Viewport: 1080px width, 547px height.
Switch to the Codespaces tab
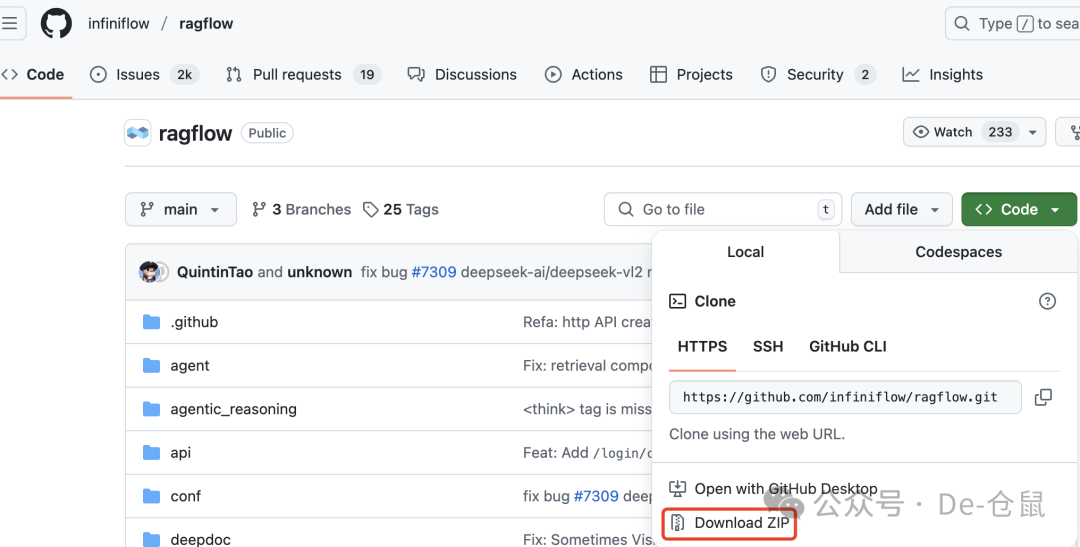[x=958, y=252]
